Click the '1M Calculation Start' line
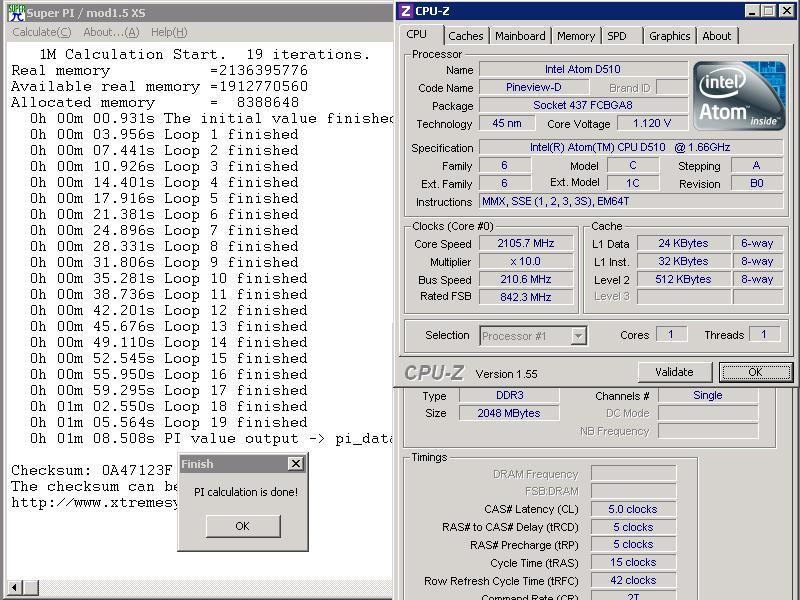Image resolution: width=800 pixels, height=600 pixels. (205, 54)
